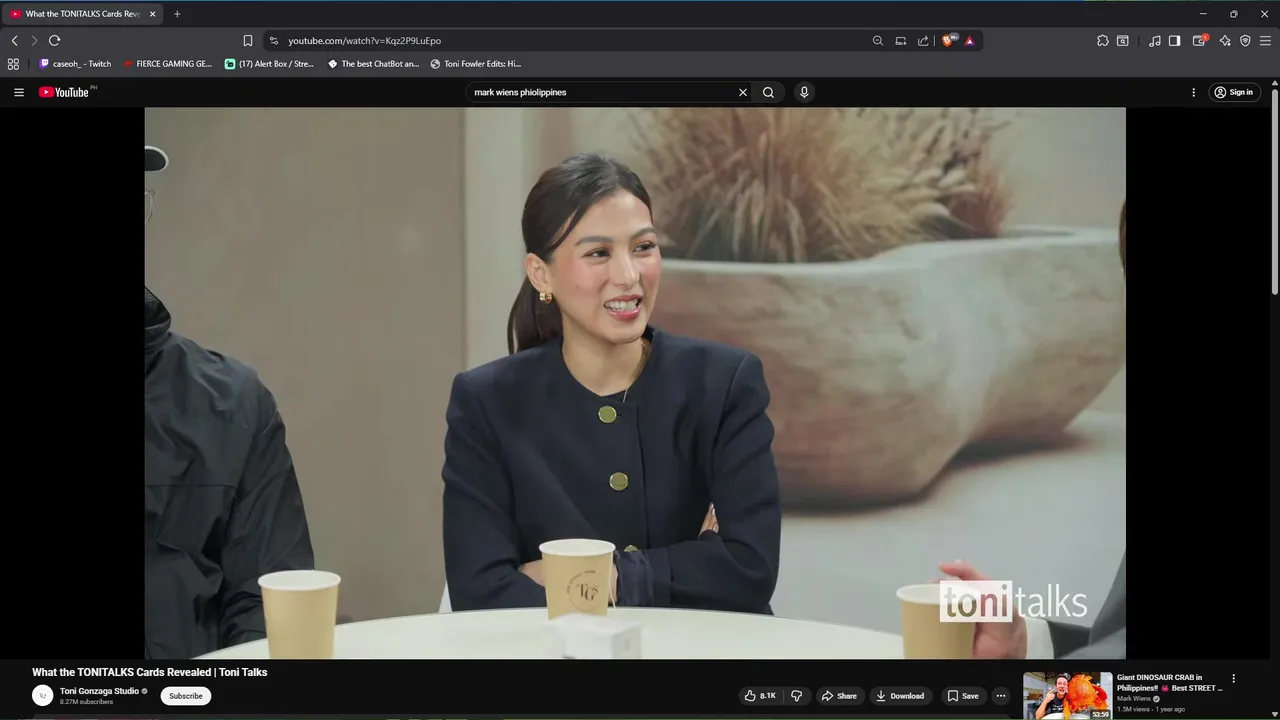The image size is (1280, 720).
Task: Click 'Mark Wiens' channel name in suggestion
Action: tap(1134, 699)
